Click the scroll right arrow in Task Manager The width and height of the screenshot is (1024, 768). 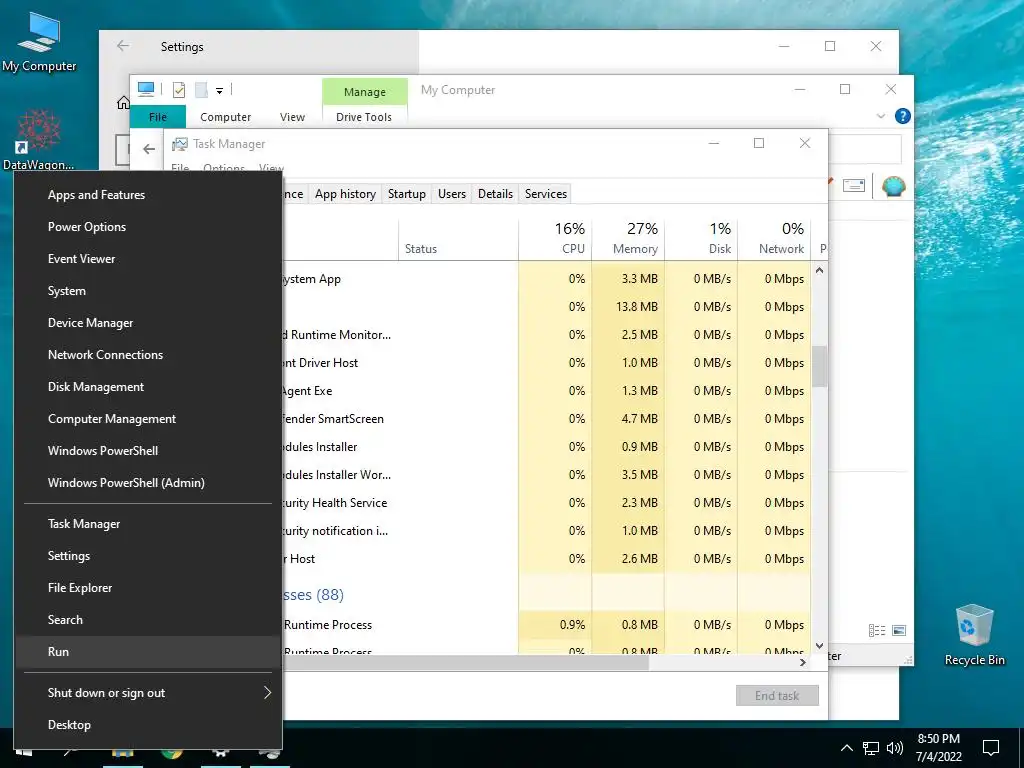(x=803, y=662)
